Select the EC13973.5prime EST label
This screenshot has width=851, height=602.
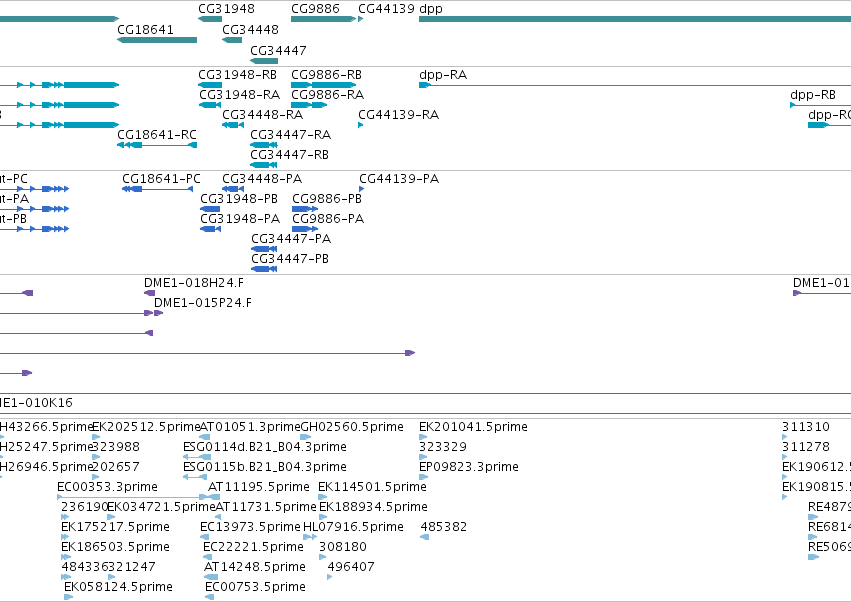point(250,527)
